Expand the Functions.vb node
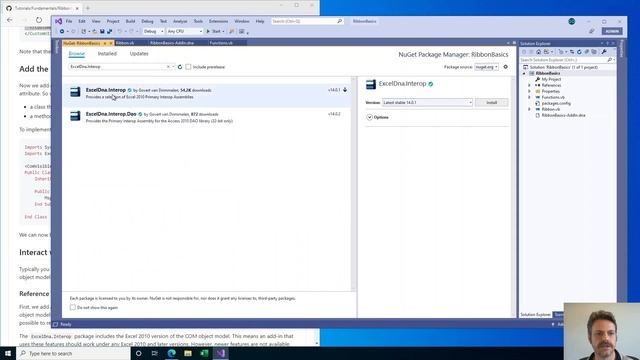 point(530,98)
